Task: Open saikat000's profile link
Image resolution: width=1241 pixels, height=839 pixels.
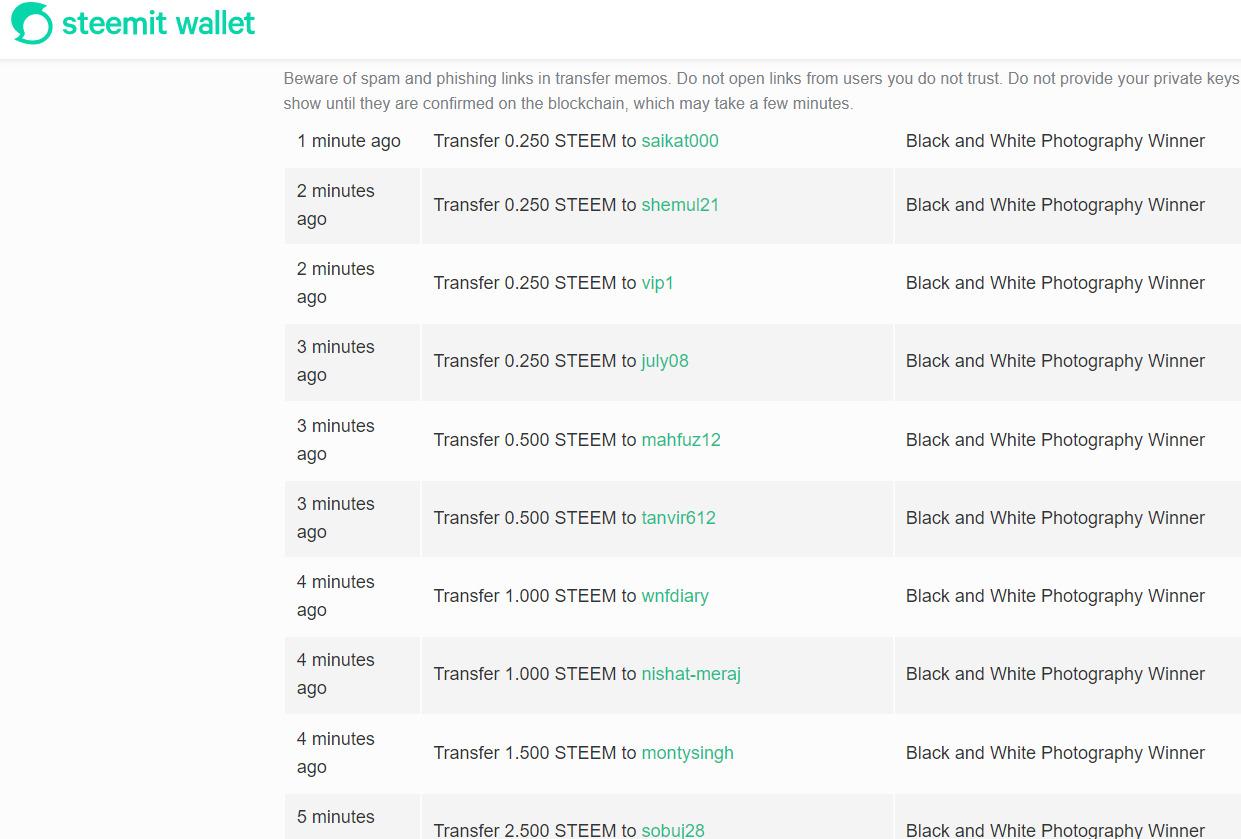Action: (680, 141)
